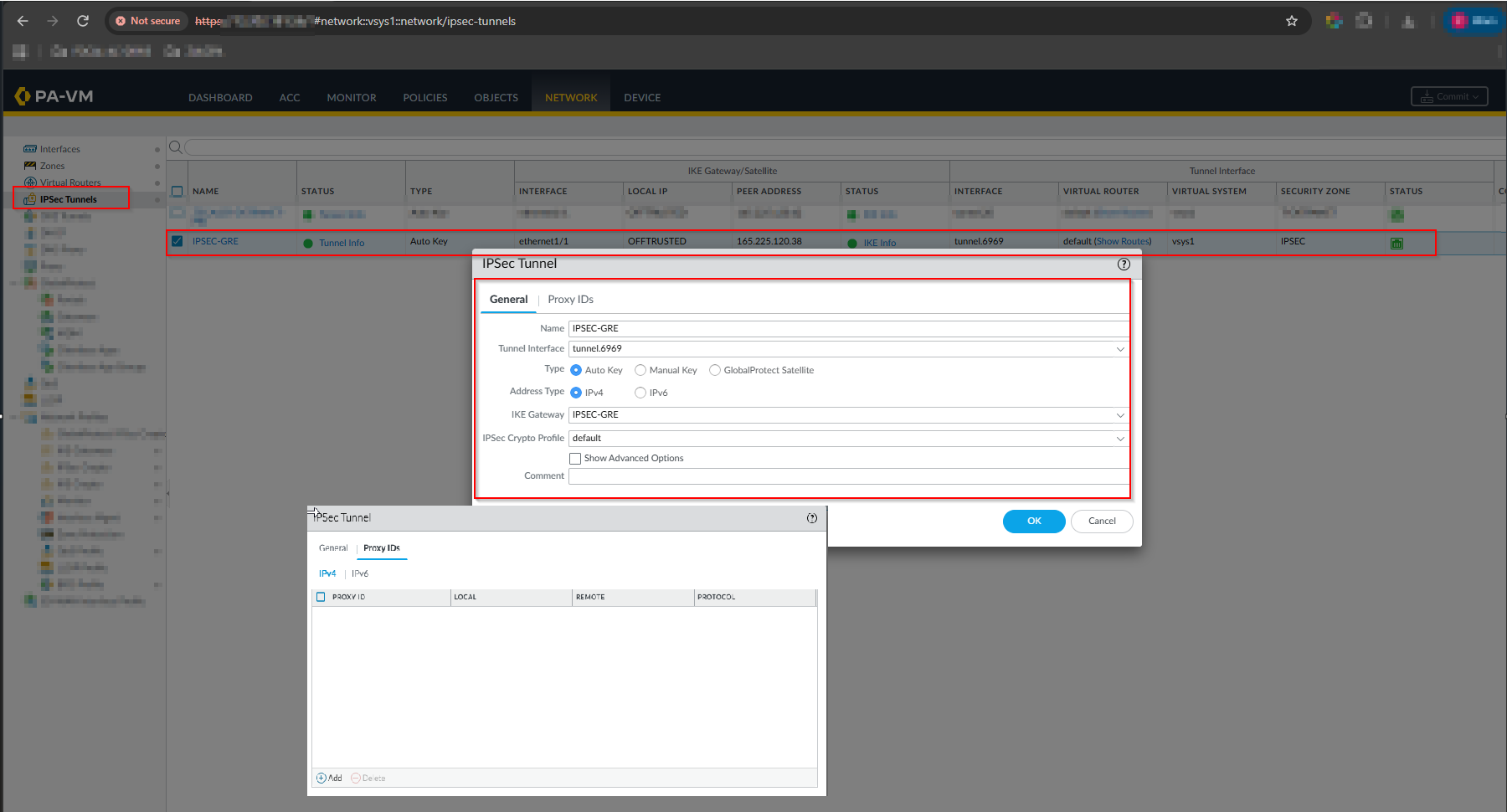Go to the Proxy IDs tab in the dialog
Viewport: 1507px width, 812px height.
(x=570, y=300)
